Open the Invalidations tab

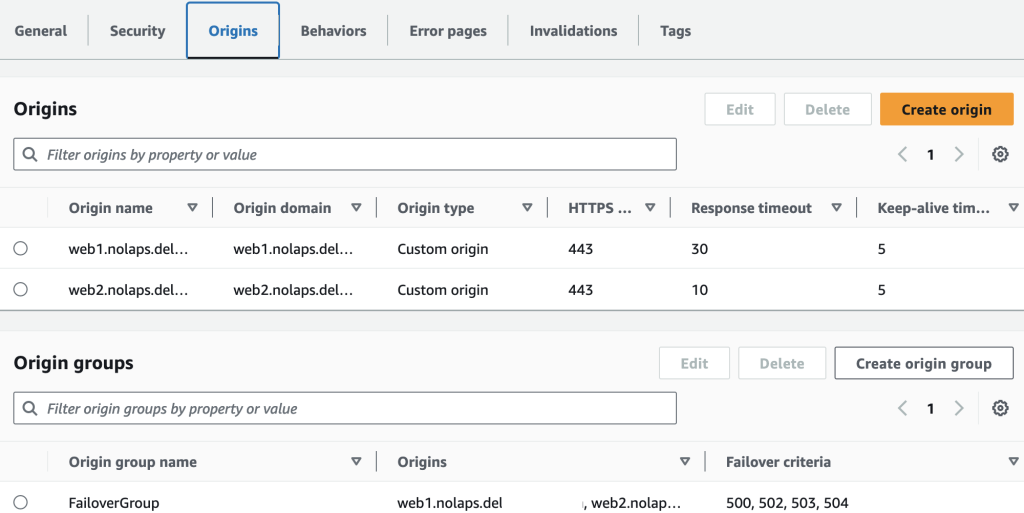coord(573,31)
